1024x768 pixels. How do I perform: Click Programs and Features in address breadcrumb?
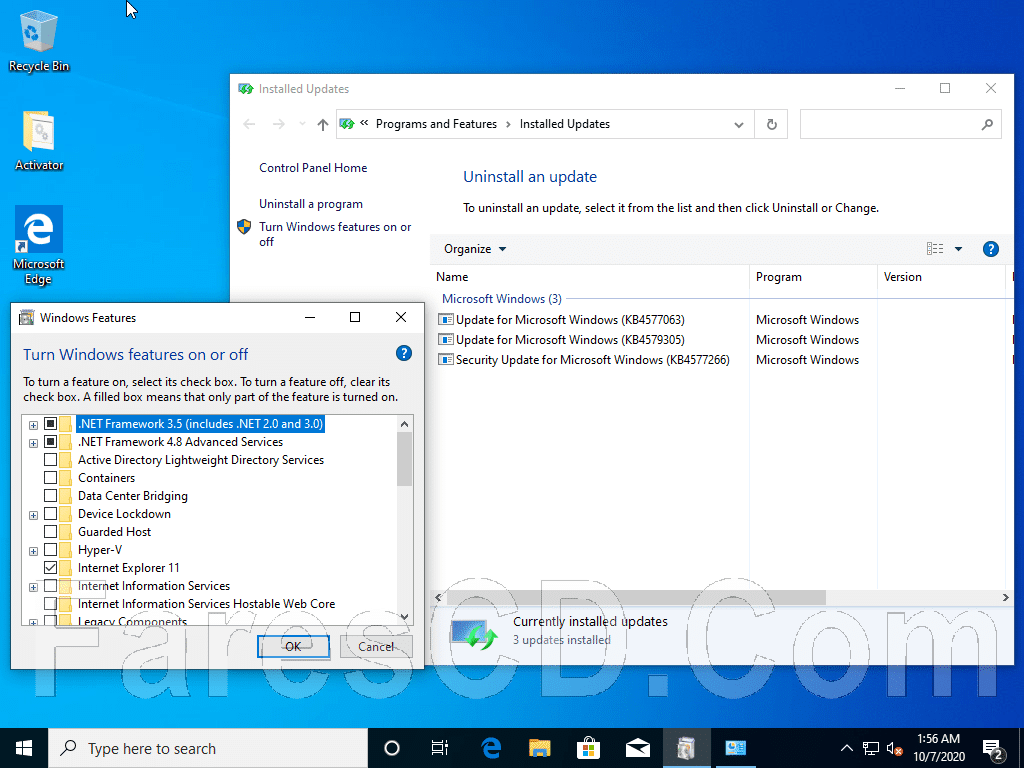(x=436, y=124)
